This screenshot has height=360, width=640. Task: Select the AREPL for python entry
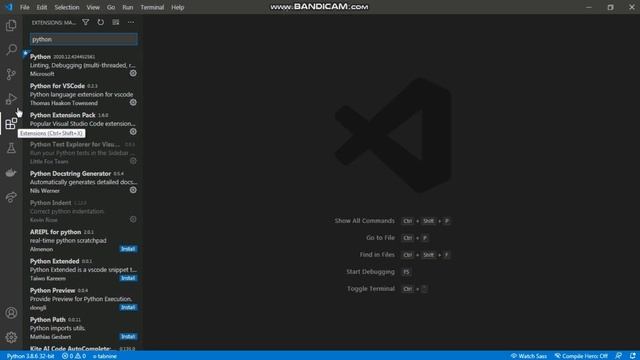tap(82, 240)
